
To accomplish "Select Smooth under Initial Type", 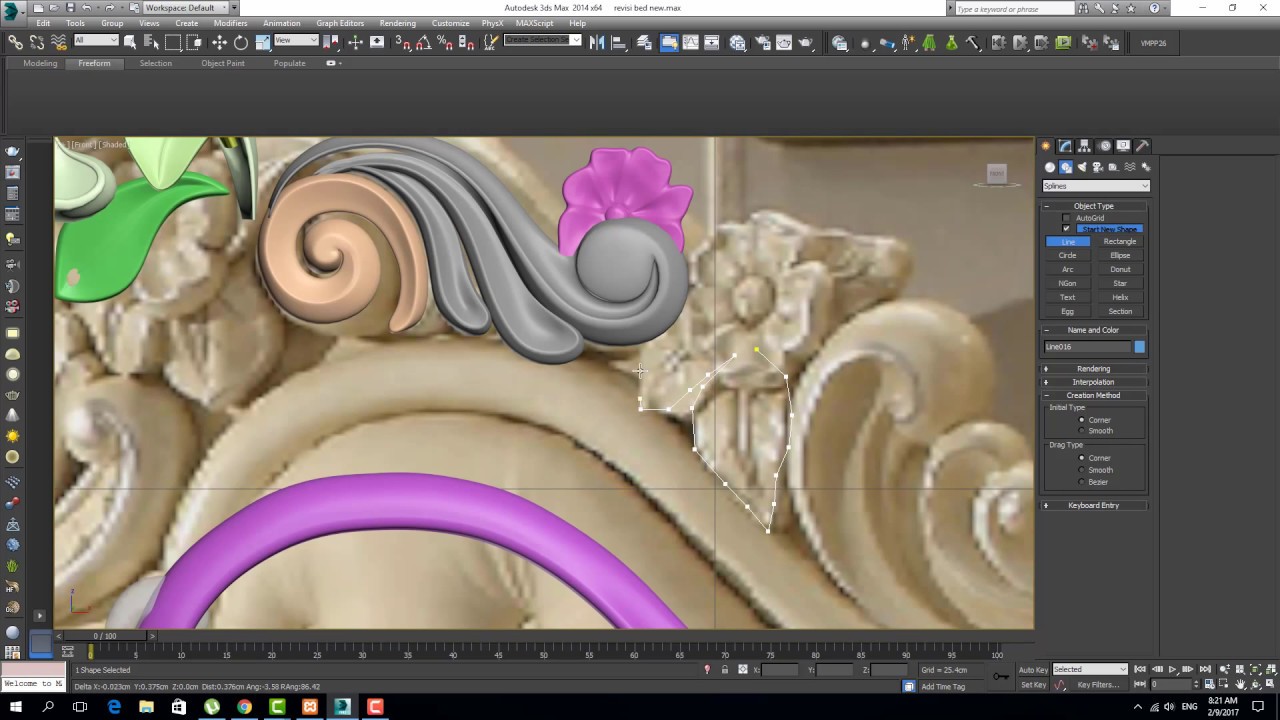I will 1082,431.
